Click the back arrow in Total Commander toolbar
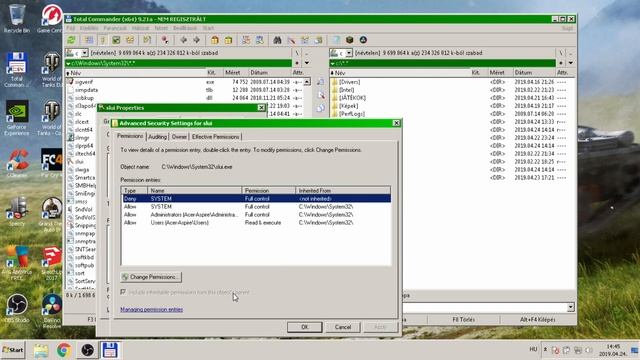Image resolution: width=640 pixels, height=360 pixels. pos(184,40)
